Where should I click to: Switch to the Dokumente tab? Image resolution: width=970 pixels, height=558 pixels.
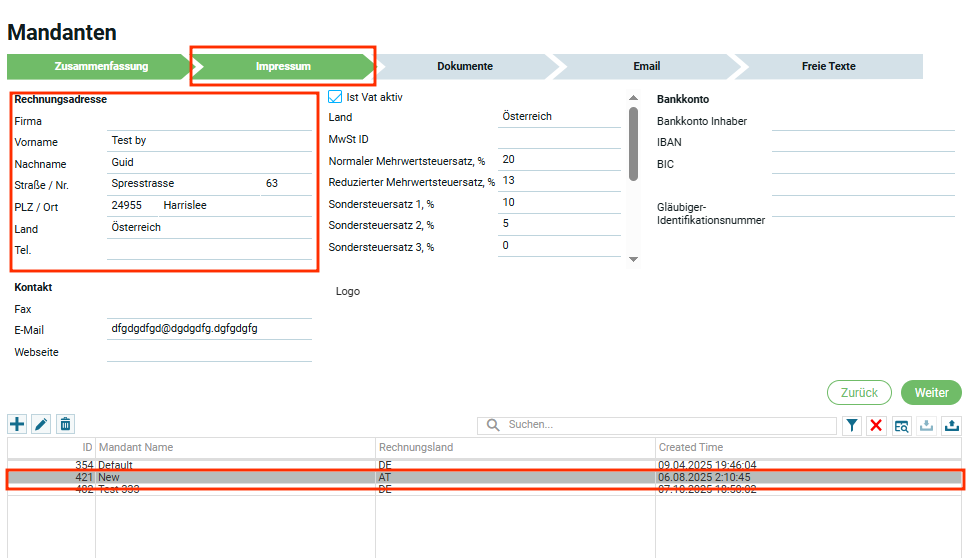coord(464,66)
